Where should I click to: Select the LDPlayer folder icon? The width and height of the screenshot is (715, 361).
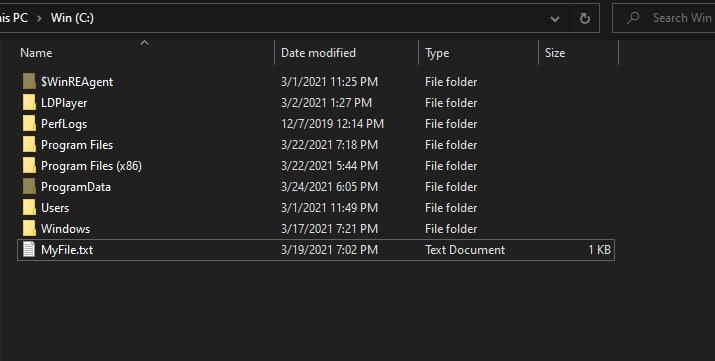click(x=29, y=103)
